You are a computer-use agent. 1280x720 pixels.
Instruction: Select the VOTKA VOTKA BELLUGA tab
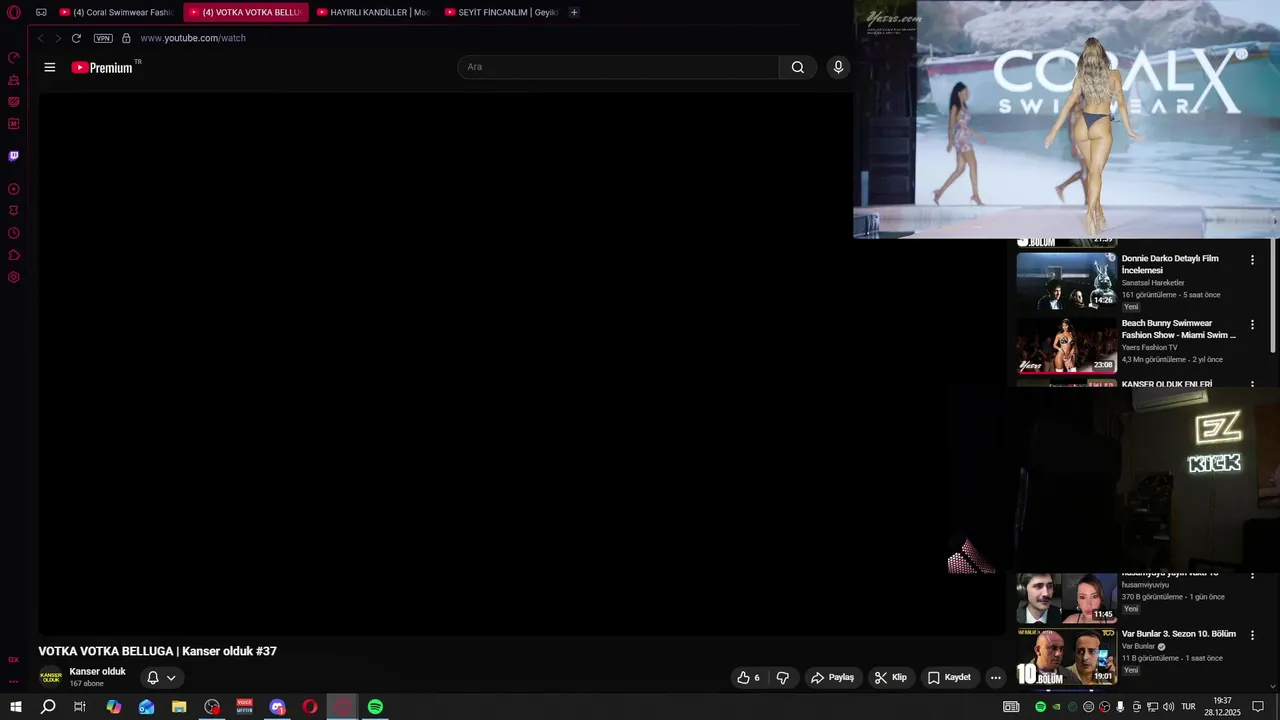coord(245,12)
